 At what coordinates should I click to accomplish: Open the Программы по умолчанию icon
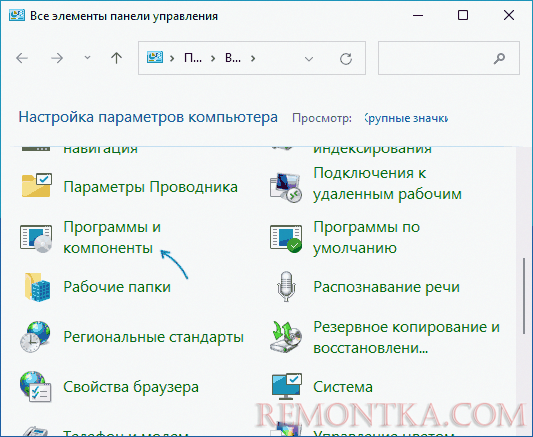pos(286,239)
